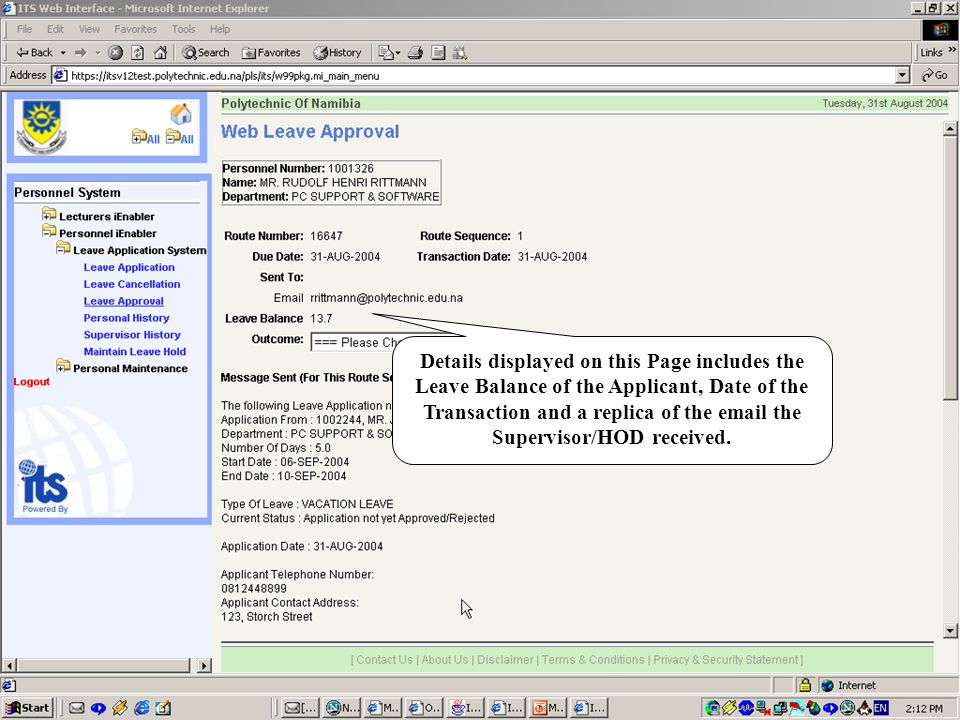Screen dimensions: 960x720
Task: Open the Leave Application link
Action: click(x=129, y=268)
